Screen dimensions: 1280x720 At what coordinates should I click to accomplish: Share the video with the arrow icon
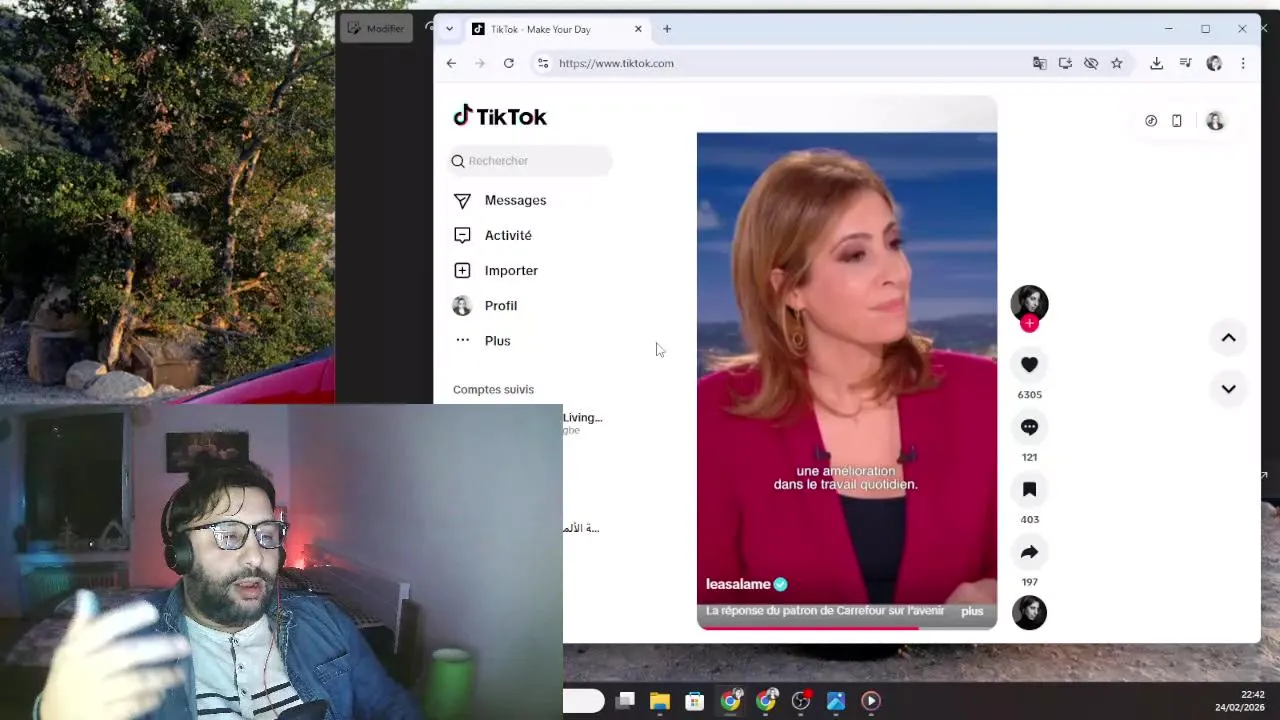(x=1029, y=552)
